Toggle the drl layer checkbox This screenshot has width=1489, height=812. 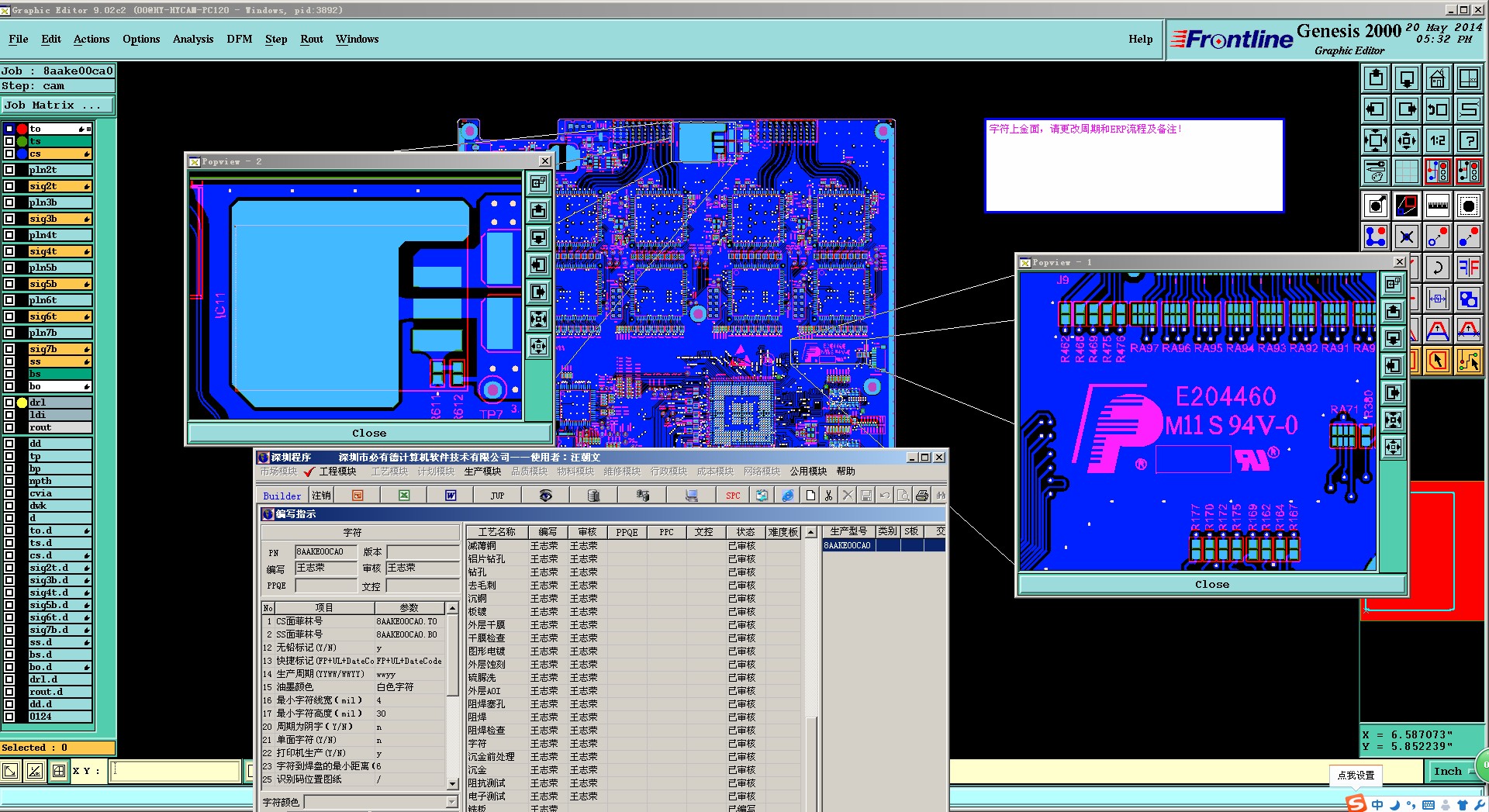click(x=9, y=403)
